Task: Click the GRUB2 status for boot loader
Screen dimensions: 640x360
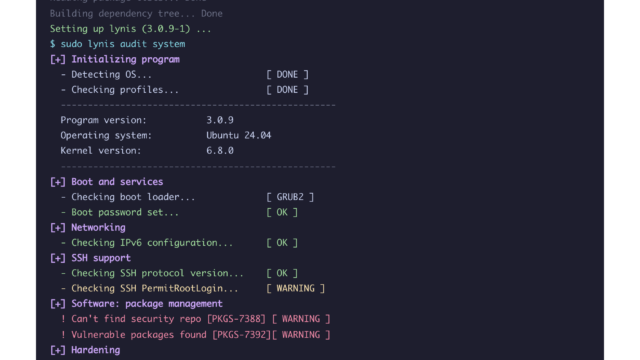Action: (x=290, y=197)
